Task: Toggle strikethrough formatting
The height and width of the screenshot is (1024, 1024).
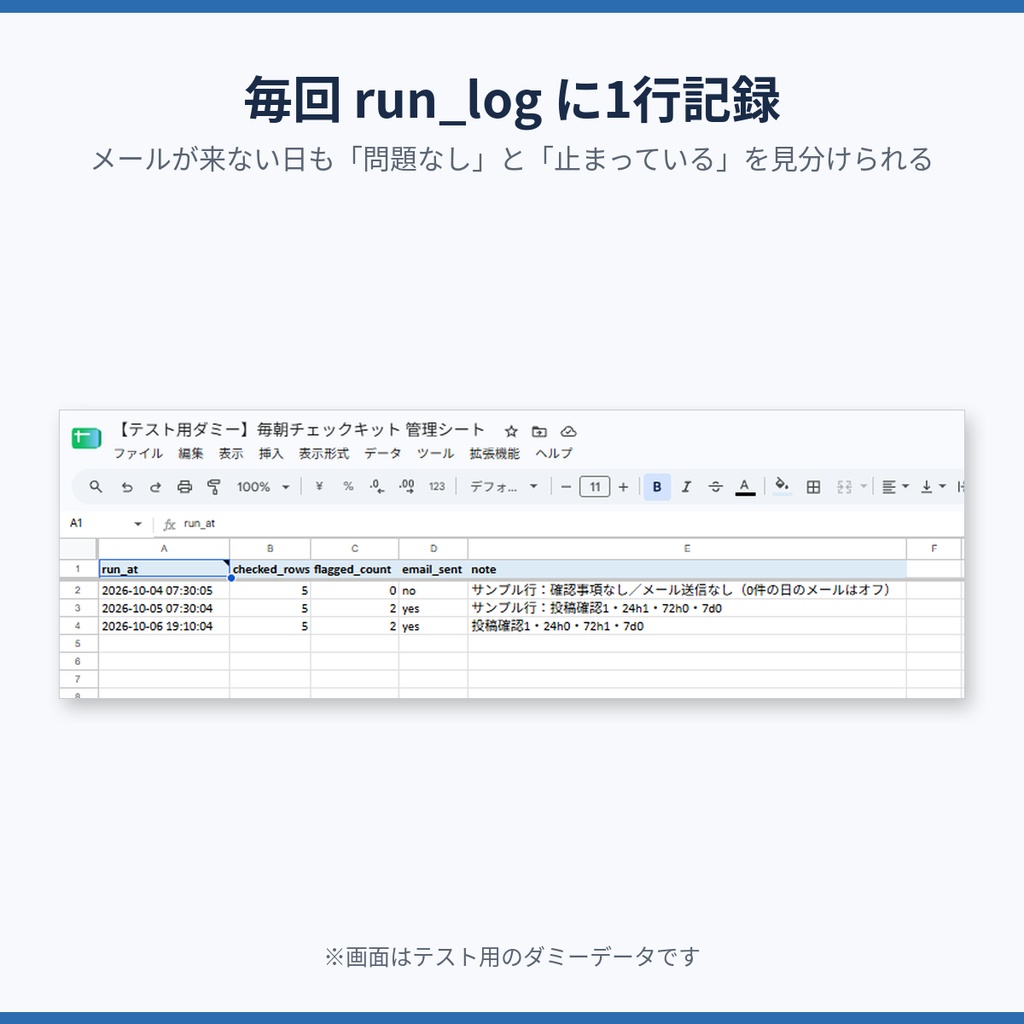Action: click(716, 487)
